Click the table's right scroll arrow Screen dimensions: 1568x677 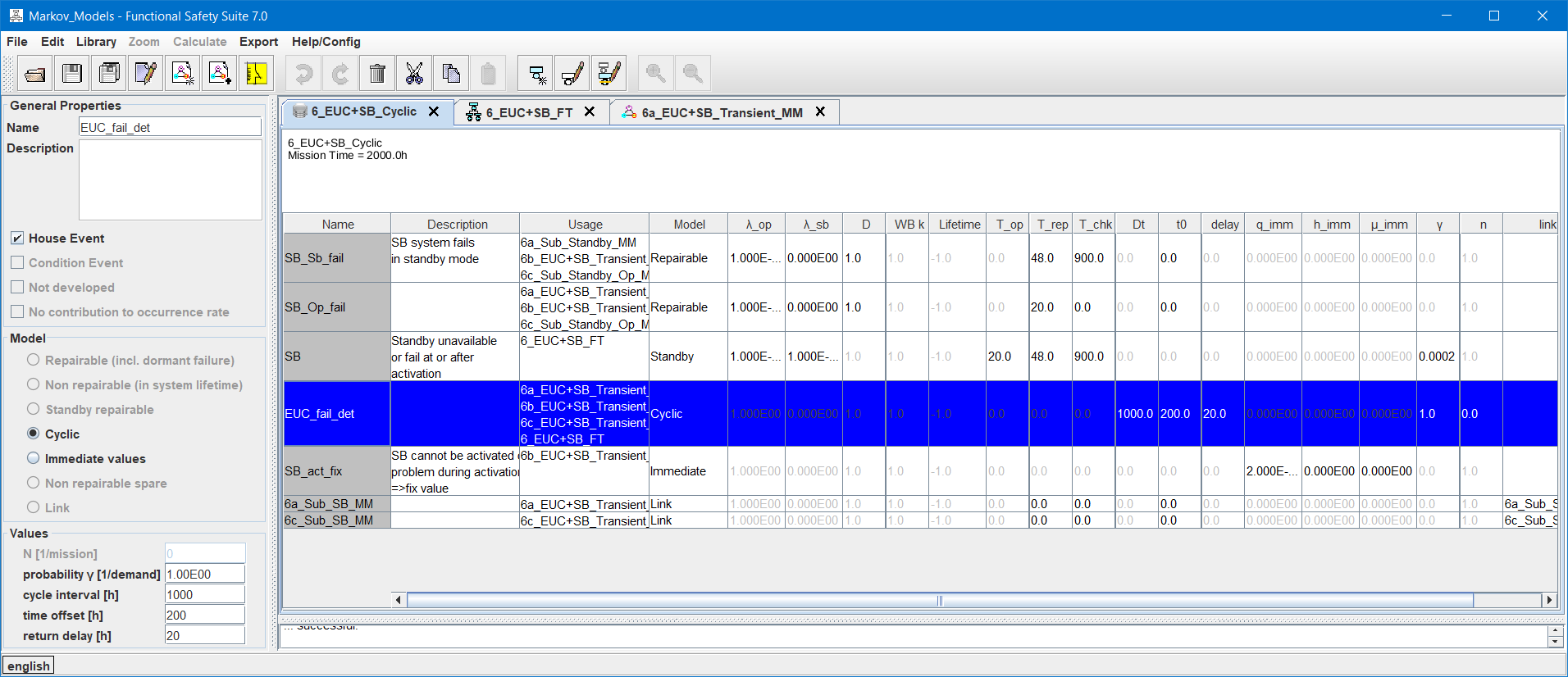coord(1549,600)
